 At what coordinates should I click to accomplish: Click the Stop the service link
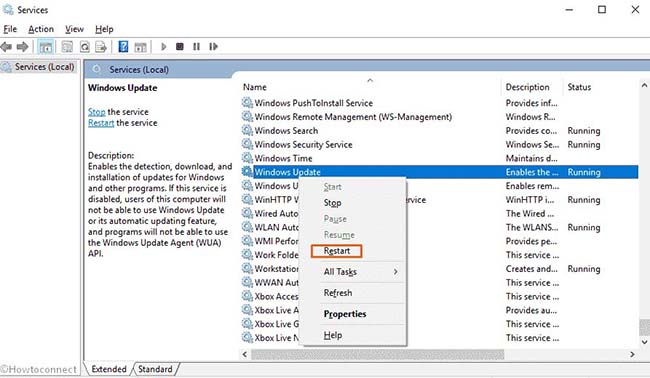pyautogui.click(x=97, y=111)
